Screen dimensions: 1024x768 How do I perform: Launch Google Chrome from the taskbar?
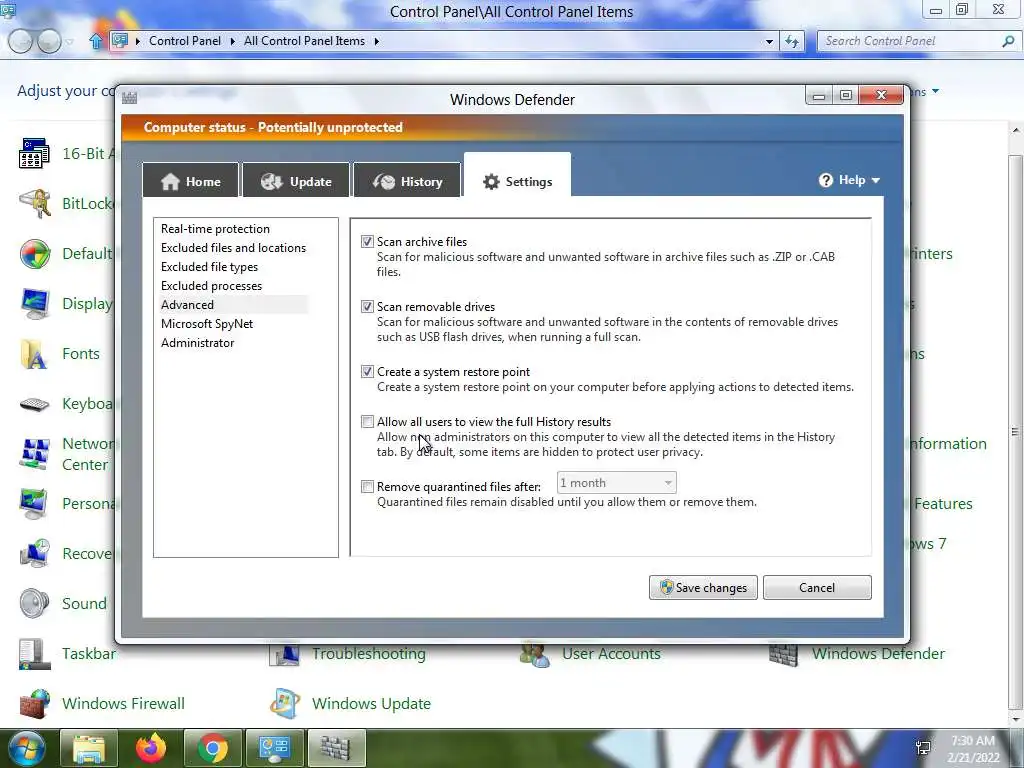coord(213,748)
